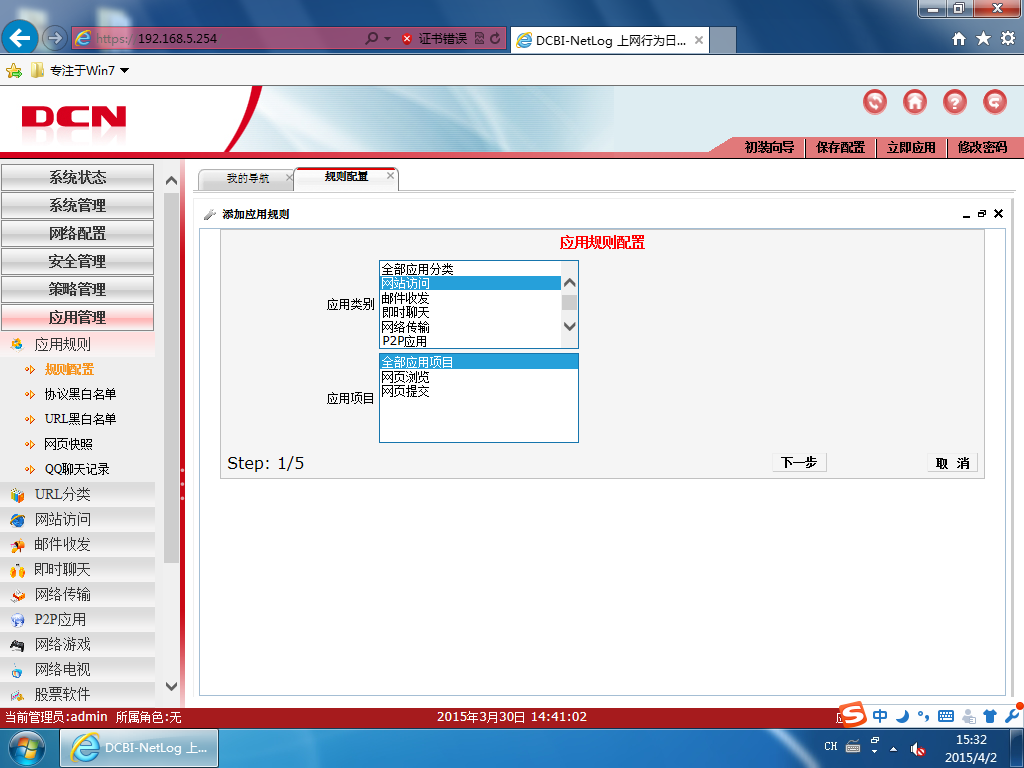Click 立即应用 in the header bar
The image size is (1024, 768).
click(911, 148)
